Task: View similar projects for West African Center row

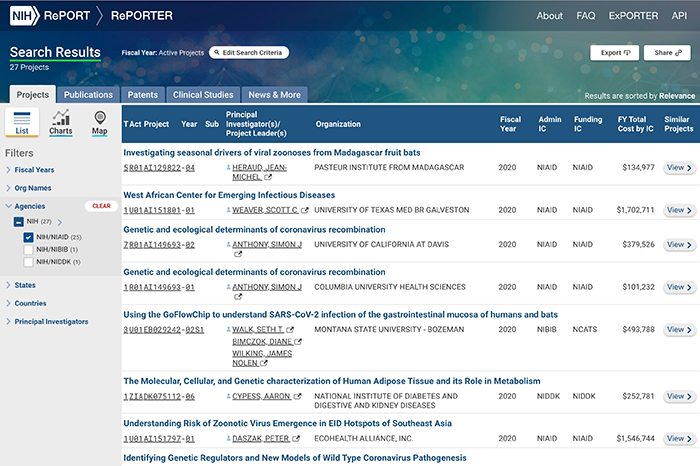Action: (679, 210)
